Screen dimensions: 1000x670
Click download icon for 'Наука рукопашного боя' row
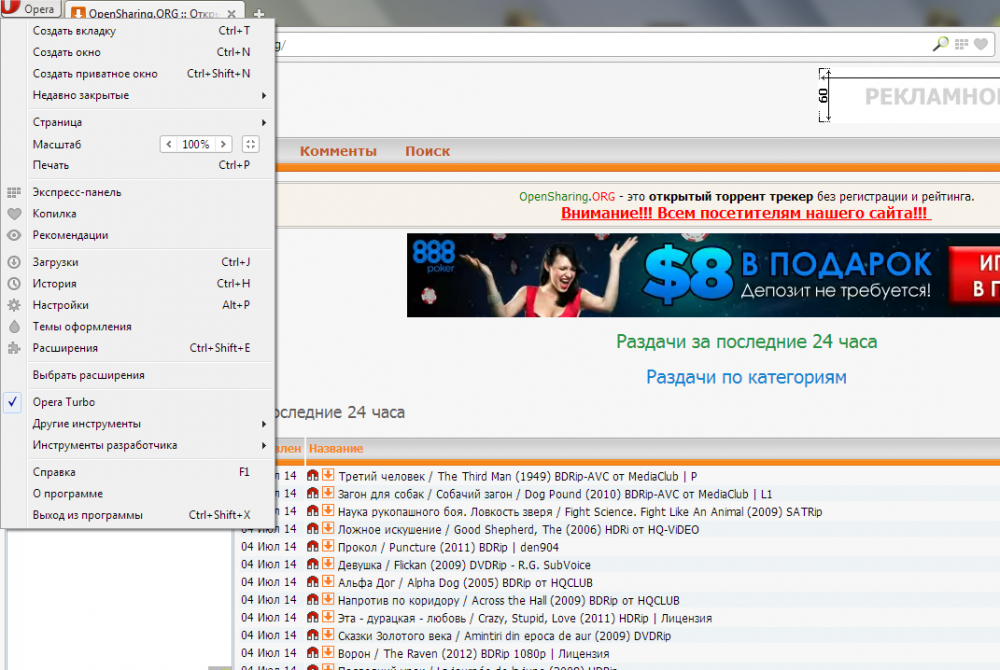pyautogui.click(x=328, y=511)
